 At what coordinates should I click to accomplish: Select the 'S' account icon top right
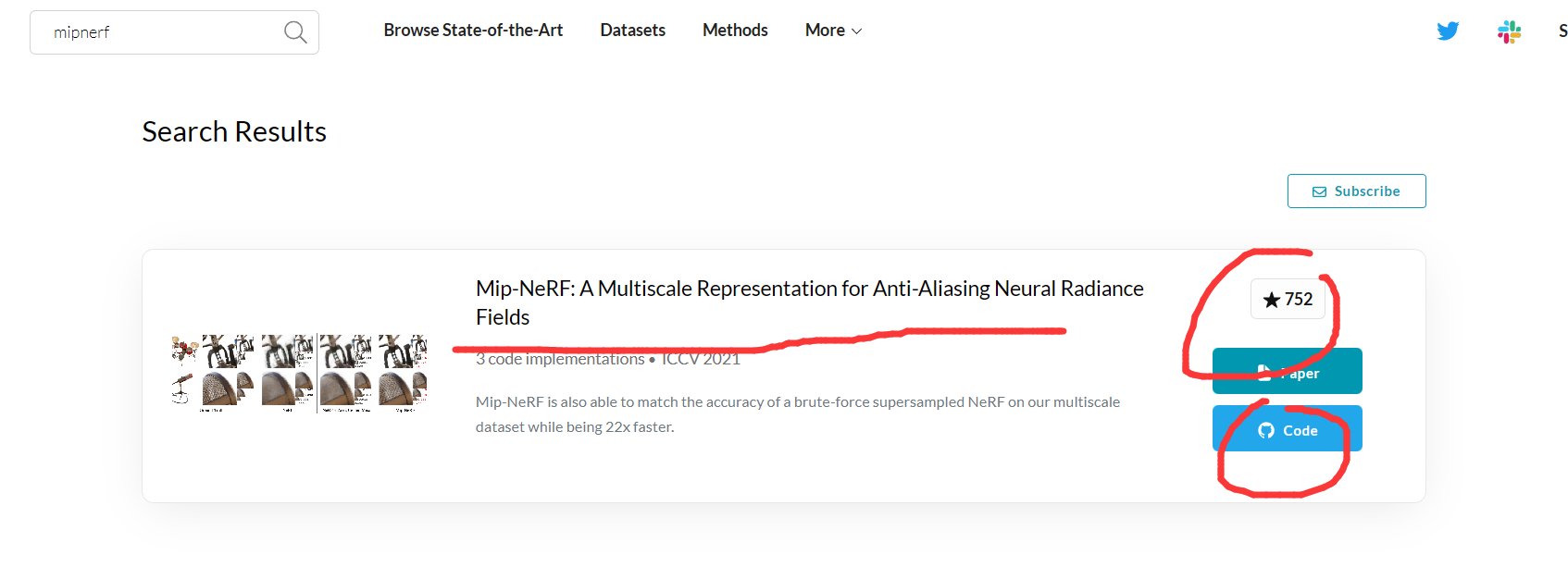pyautogui.click(x=1562, y=31)
